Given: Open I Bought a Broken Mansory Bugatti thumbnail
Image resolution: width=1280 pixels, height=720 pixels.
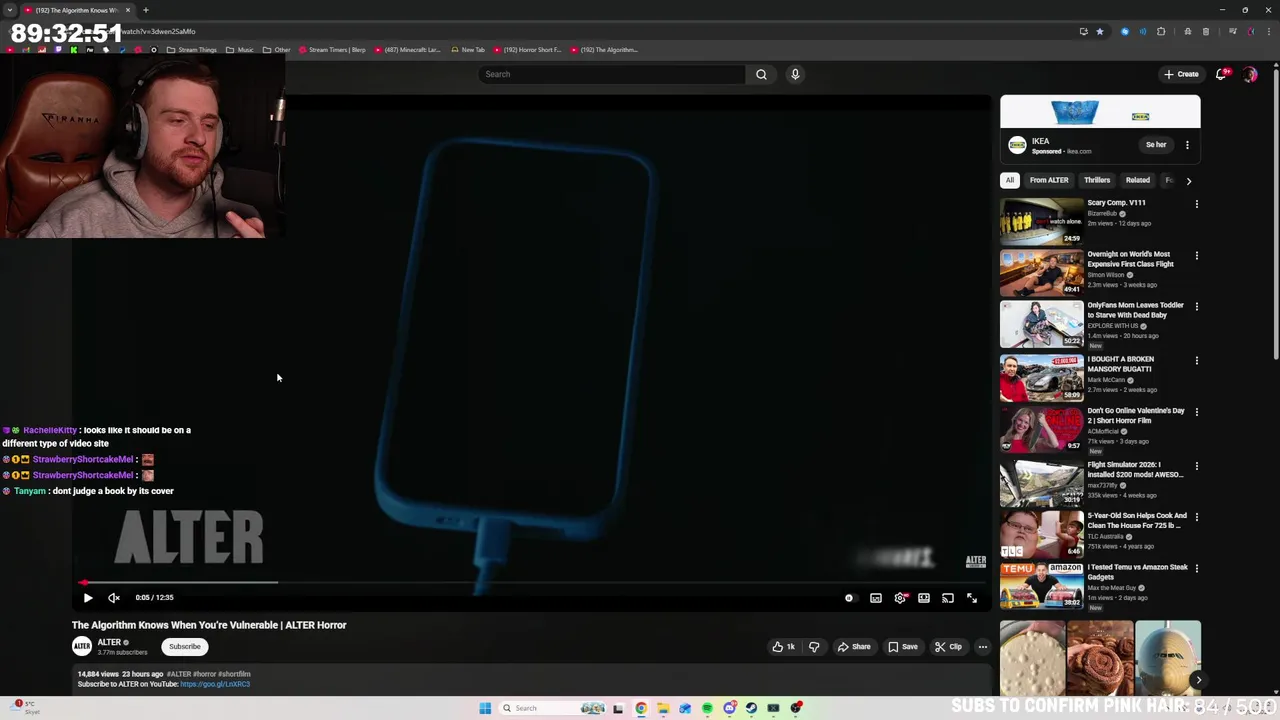Looking at the screenshot, I should [x=1041, y=377].
